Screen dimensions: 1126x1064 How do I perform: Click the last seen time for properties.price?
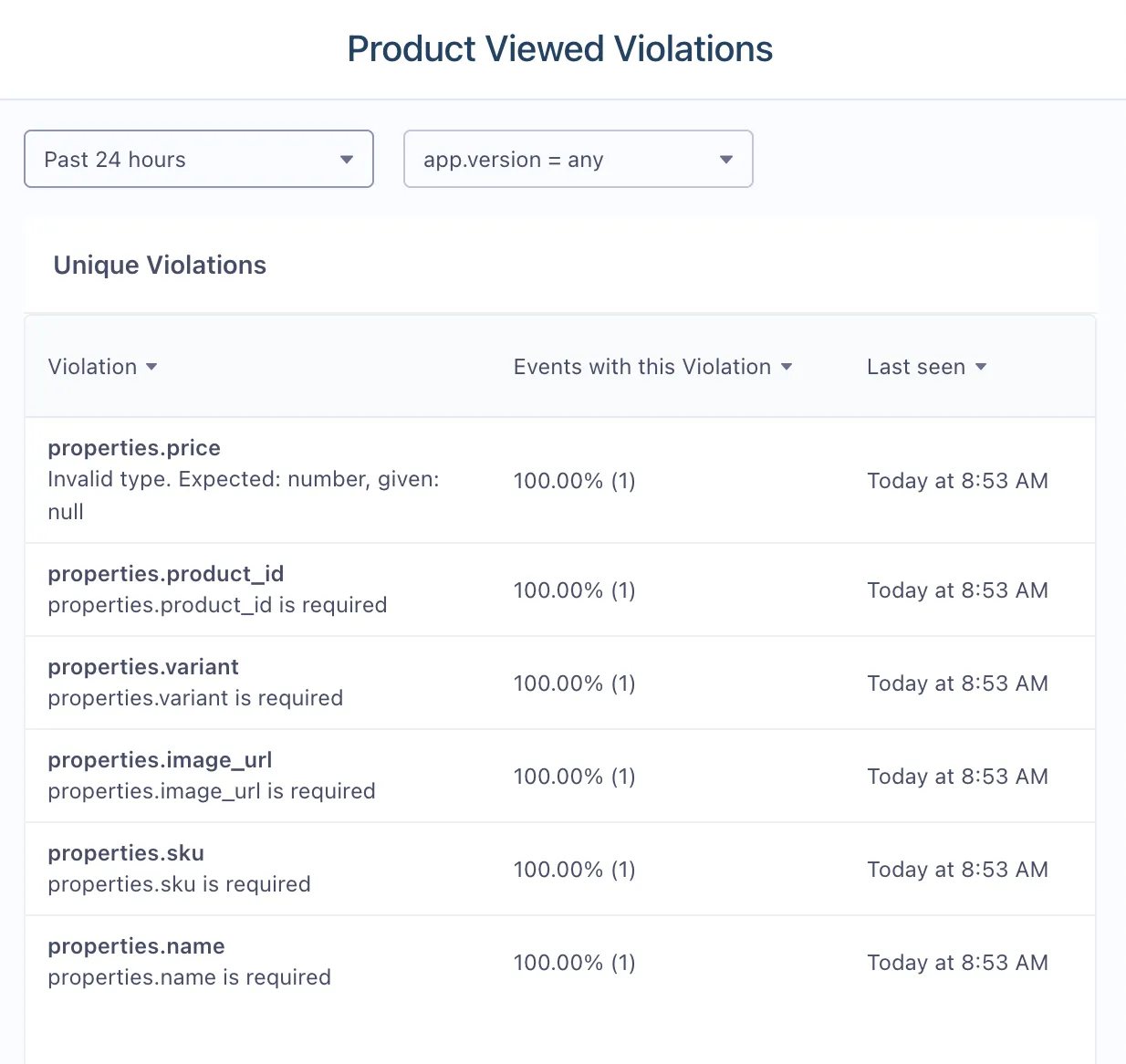957,481
